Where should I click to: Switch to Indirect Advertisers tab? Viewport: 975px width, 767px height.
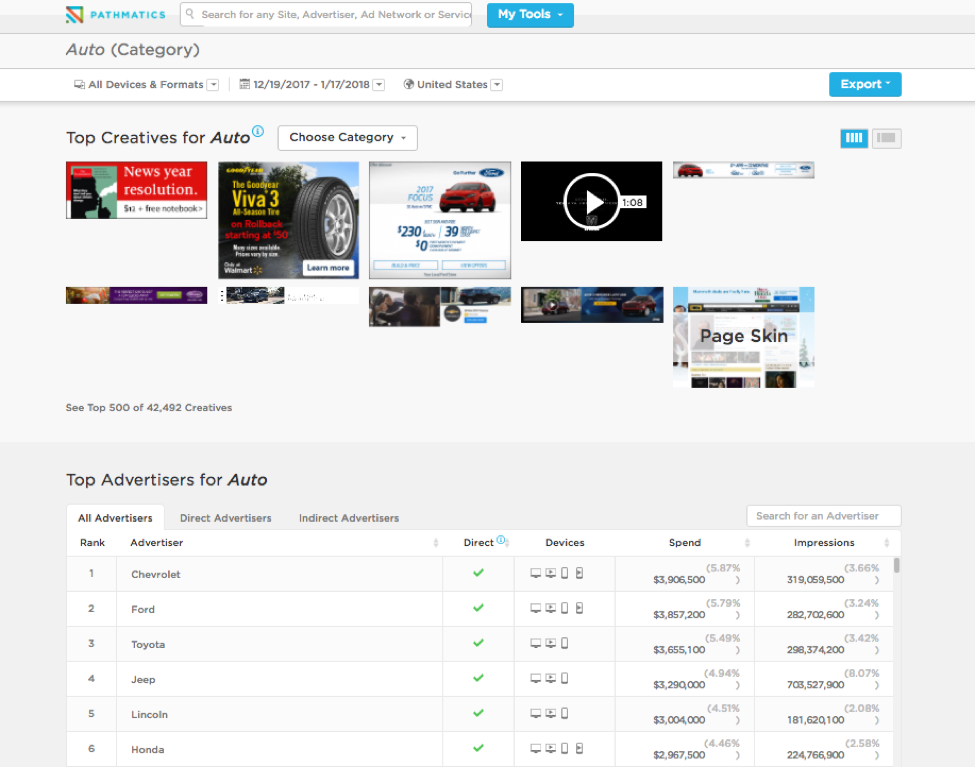348,518
